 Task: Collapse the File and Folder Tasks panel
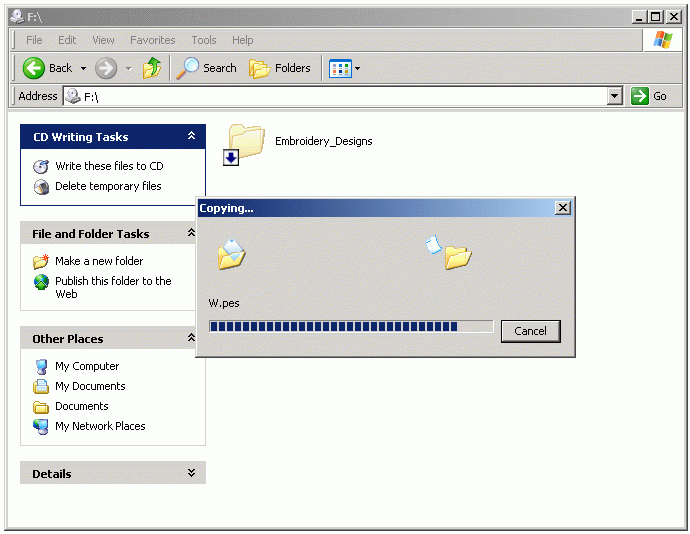click(x=191, y=234)
